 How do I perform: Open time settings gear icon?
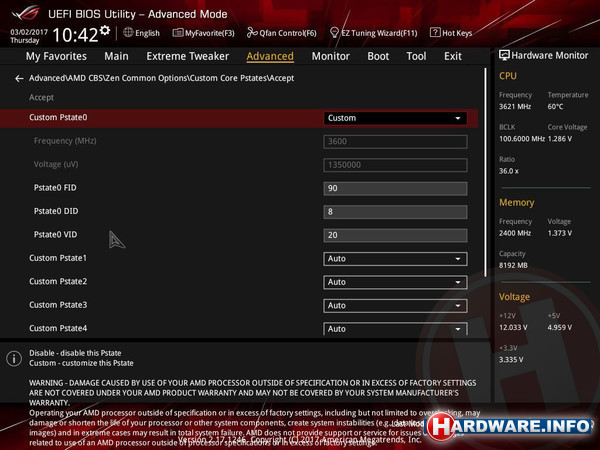tap(105, 30)
